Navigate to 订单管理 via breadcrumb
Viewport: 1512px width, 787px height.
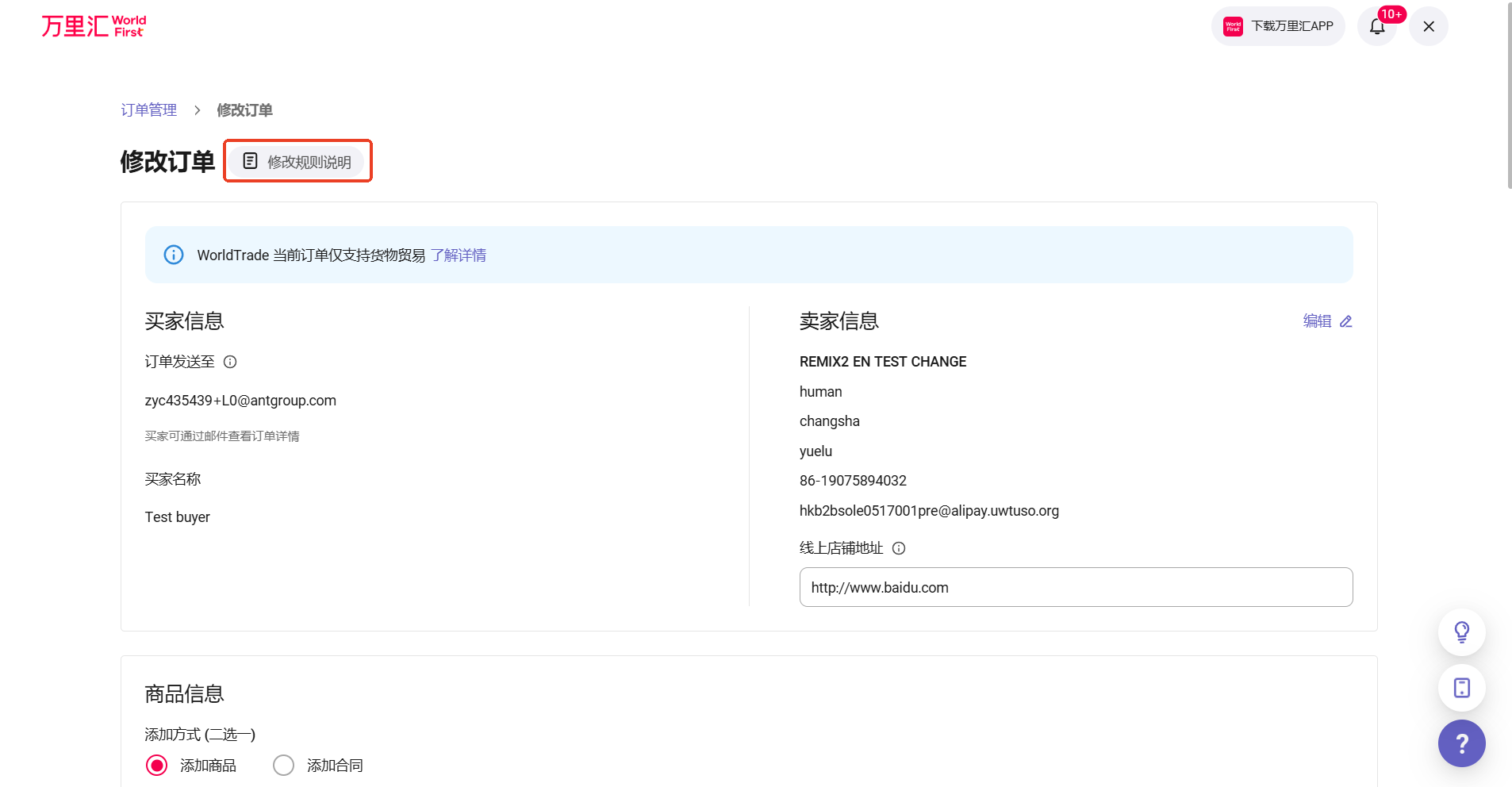149,109
